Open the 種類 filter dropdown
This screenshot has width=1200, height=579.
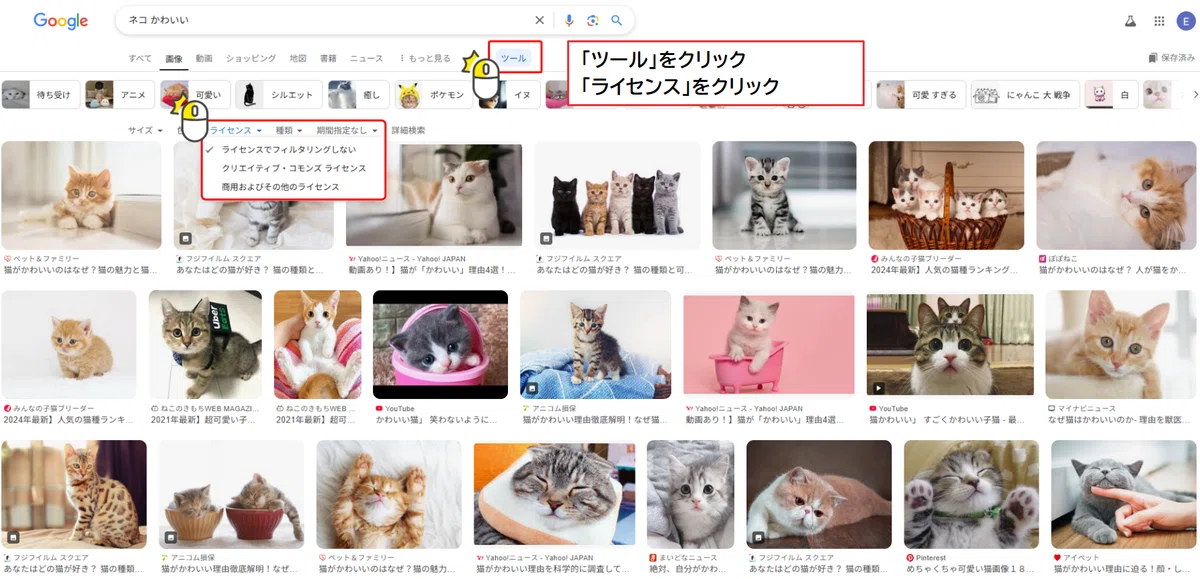point(289,130)
